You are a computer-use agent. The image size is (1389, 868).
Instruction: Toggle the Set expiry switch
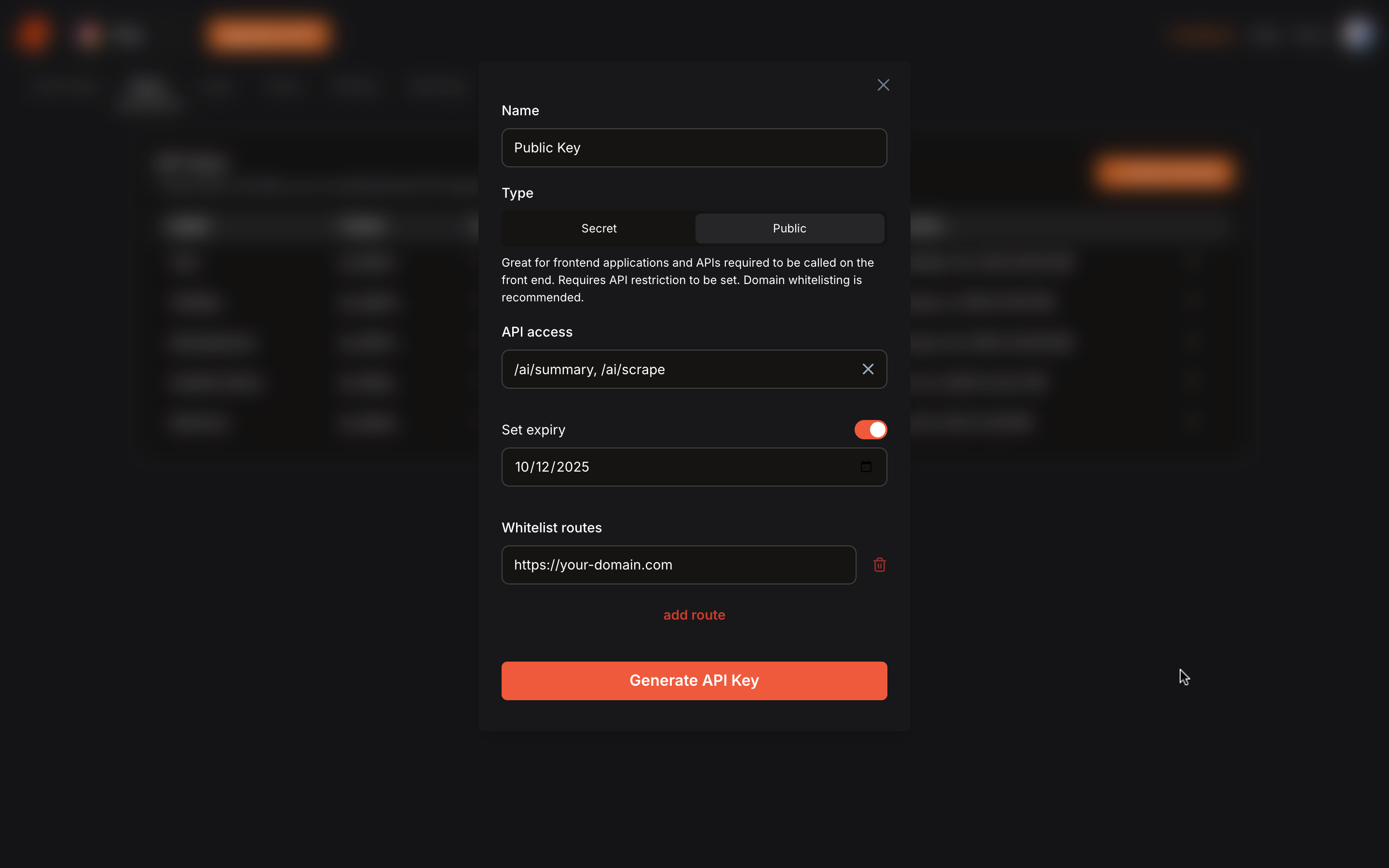pos(869,430)
